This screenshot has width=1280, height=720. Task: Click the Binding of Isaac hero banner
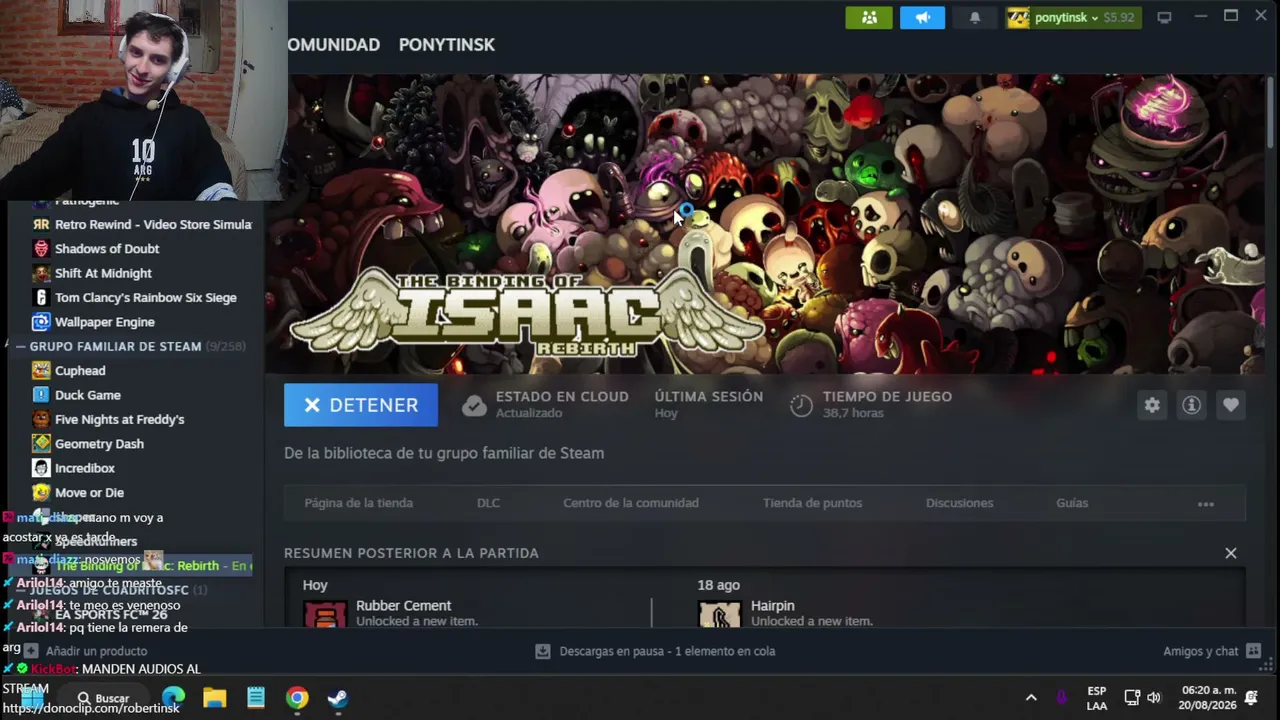765,224
